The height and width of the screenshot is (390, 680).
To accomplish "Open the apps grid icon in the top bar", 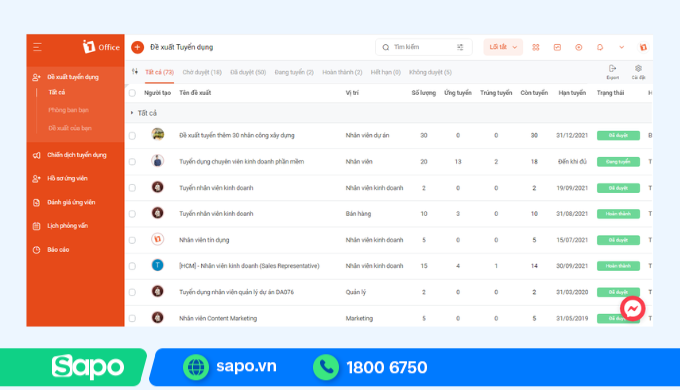I will [536, 47].
